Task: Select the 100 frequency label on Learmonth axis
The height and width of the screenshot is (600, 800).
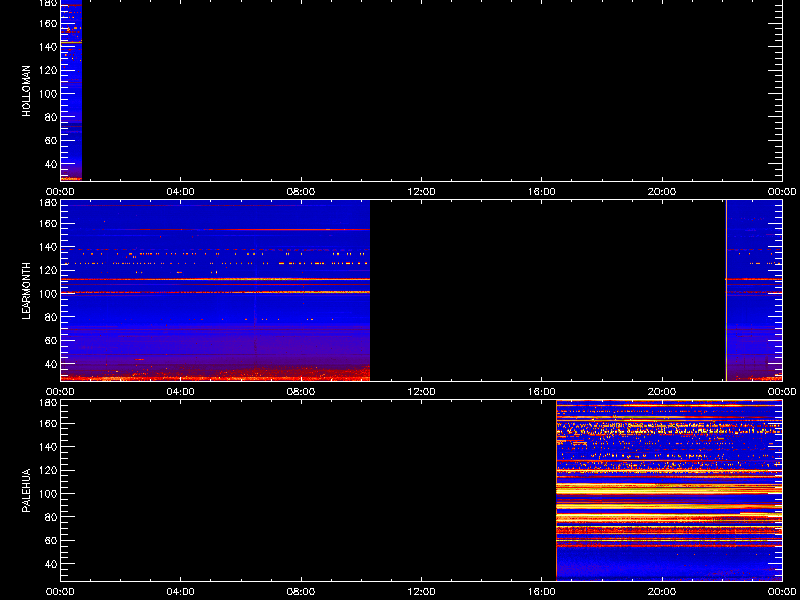Action: [x=48, y=294]
